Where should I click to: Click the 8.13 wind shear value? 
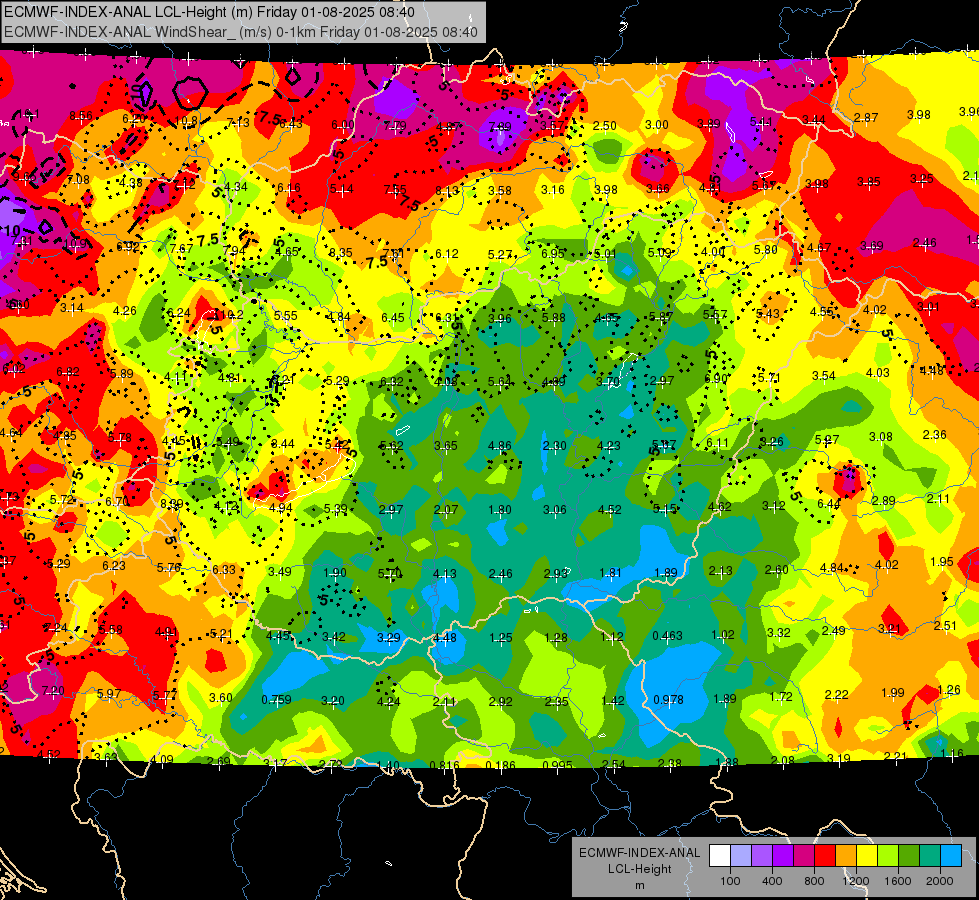[x=447, y=190]
